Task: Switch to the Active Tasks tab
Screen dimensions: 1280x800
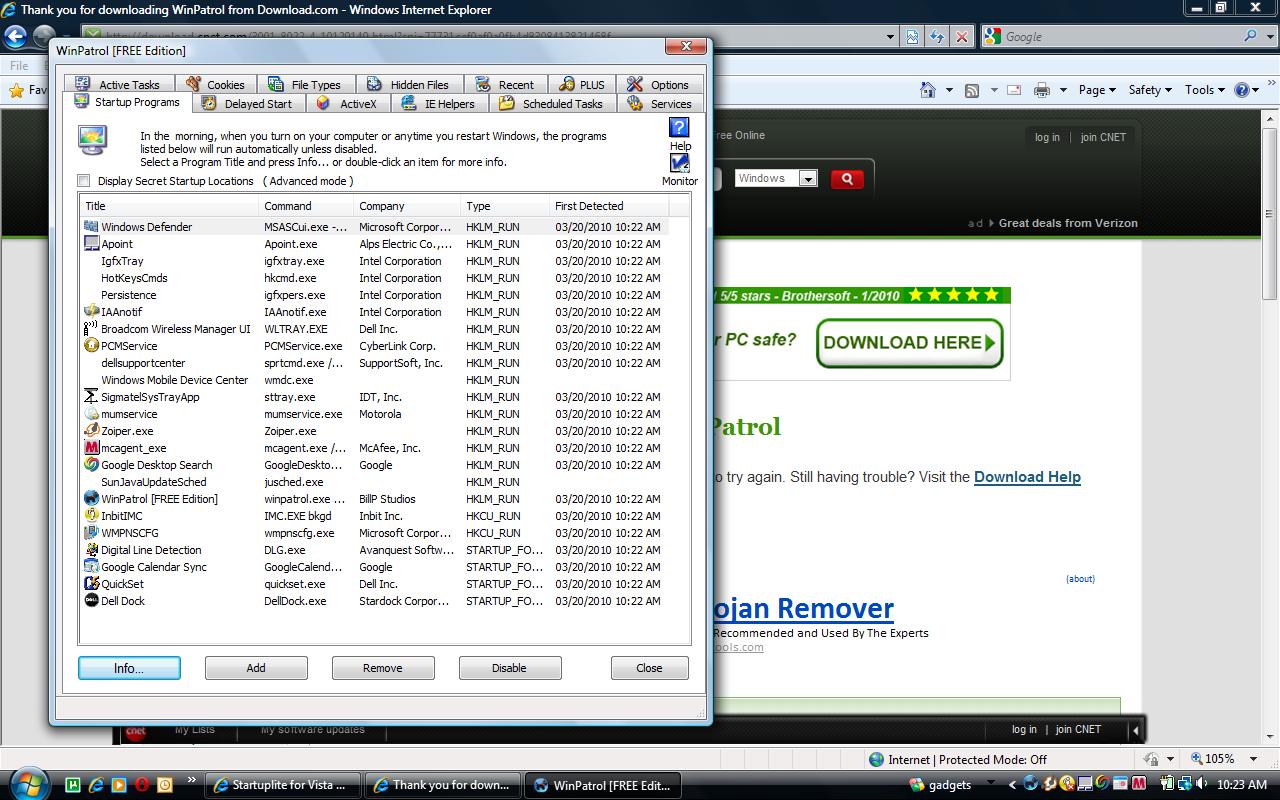Action: tap(118, 84)
